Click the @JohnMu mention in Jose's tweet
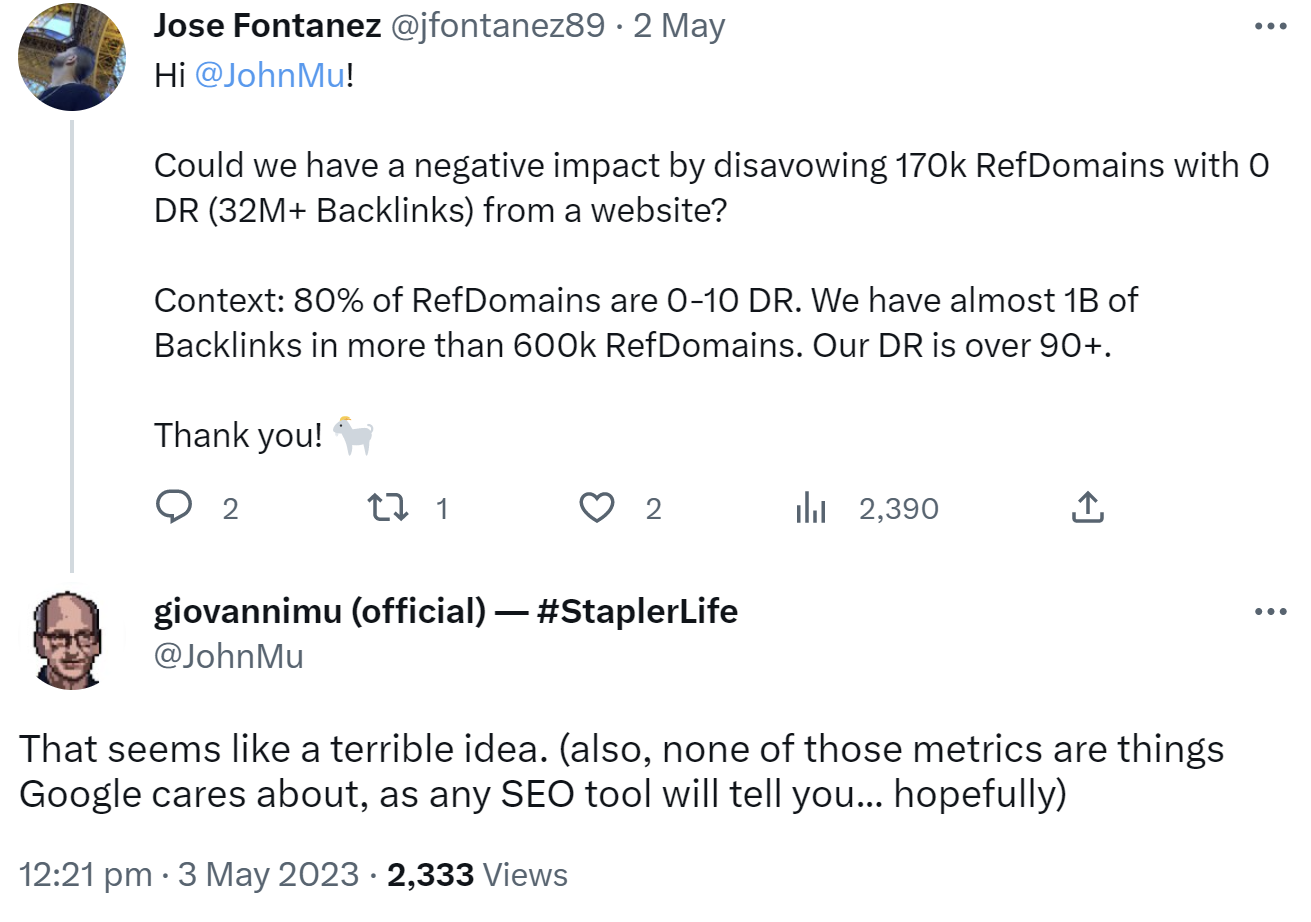This screenshot has height=922, width=1311. click(x=269, y=77)
